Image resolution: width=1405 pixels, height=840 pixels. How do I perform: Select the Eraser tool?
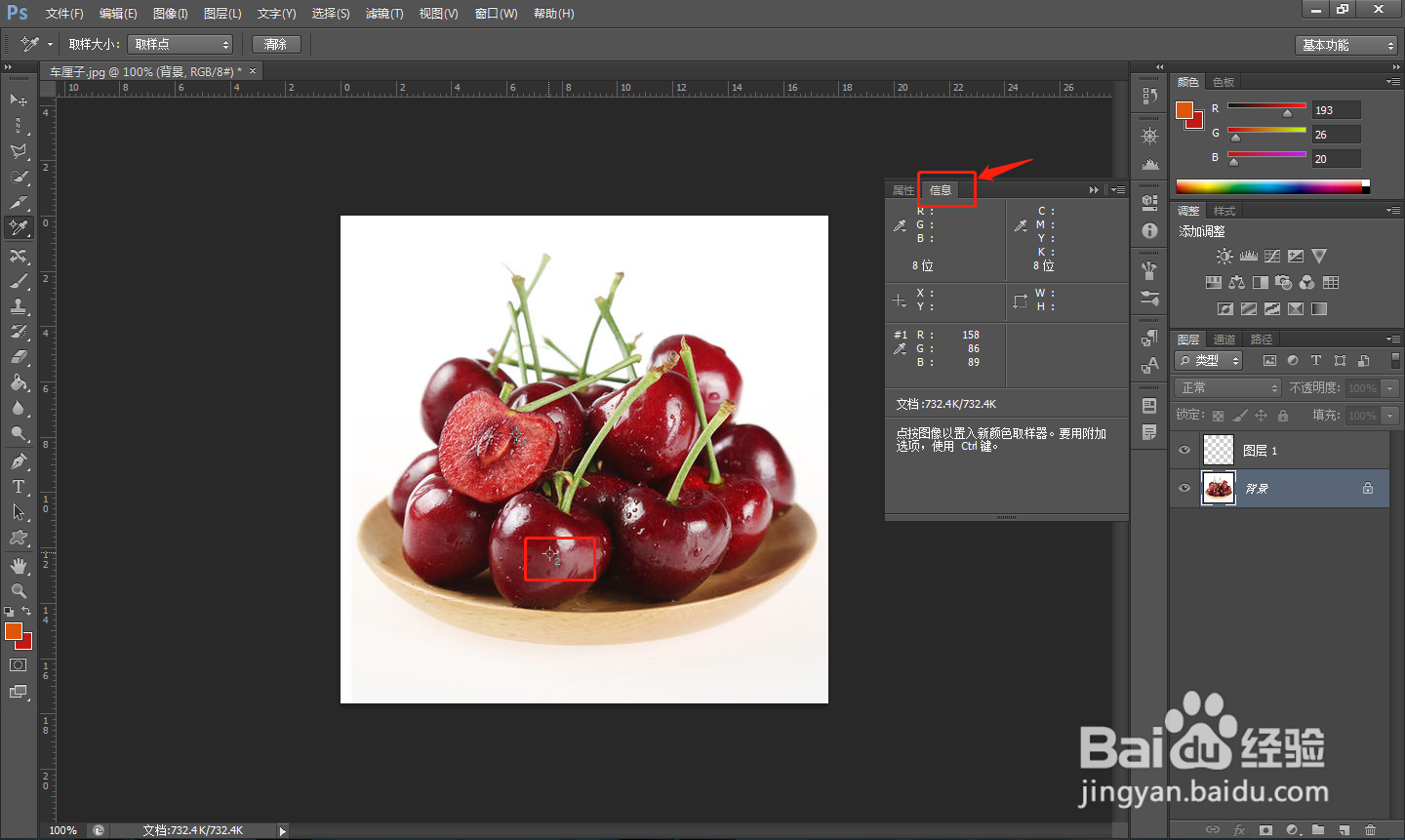point(18,357)
